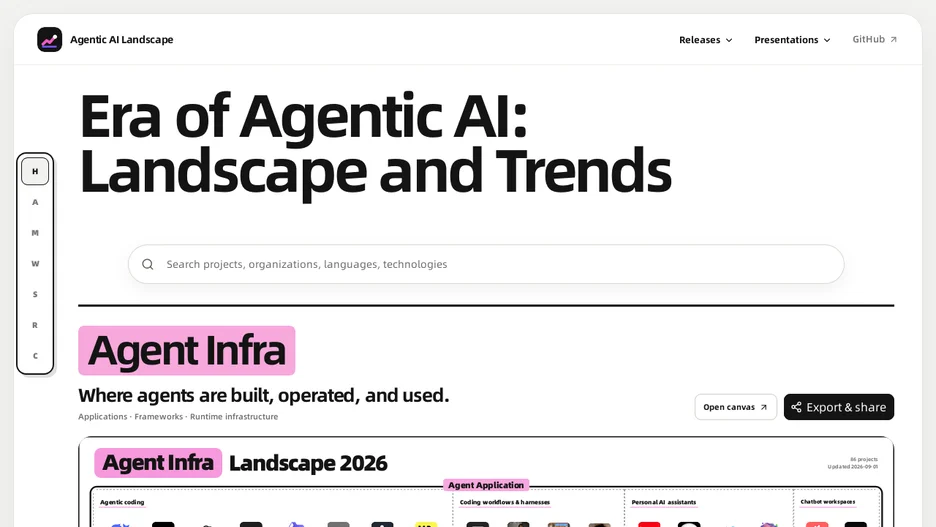Open the Agentic AI Landscape home link
Image resolution: width=936 pixels, height=527 pixels.
(105, 39)
